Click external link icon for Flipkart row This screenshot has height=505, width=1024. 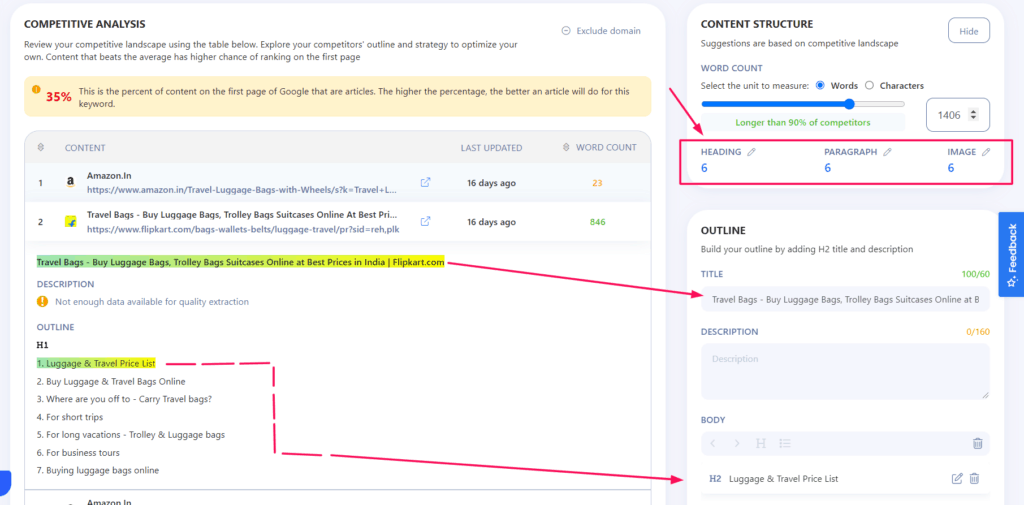click(425, 221)
